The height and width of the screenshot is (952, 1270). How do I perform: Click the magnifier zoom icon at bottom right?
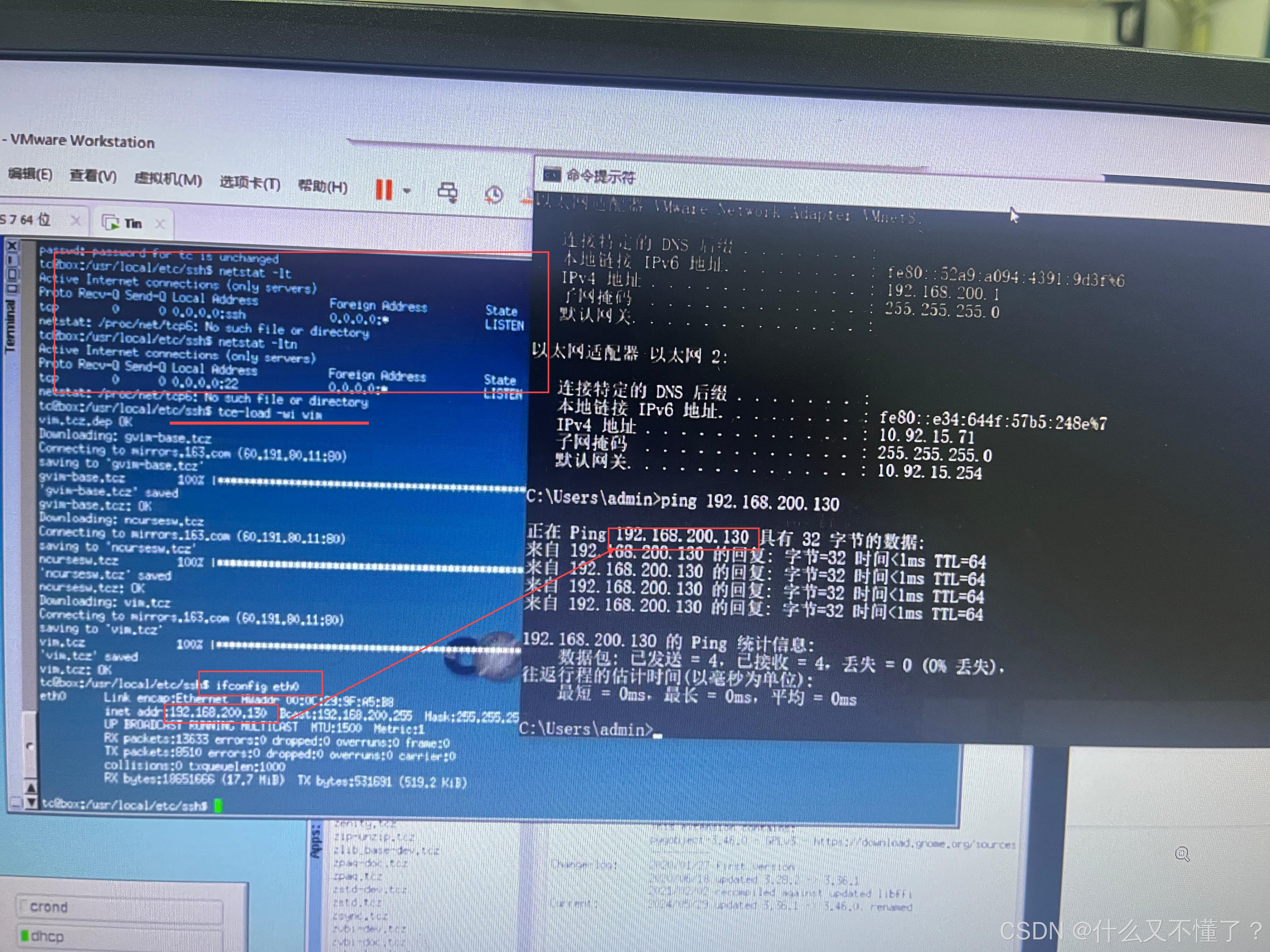coord(1181,854)
